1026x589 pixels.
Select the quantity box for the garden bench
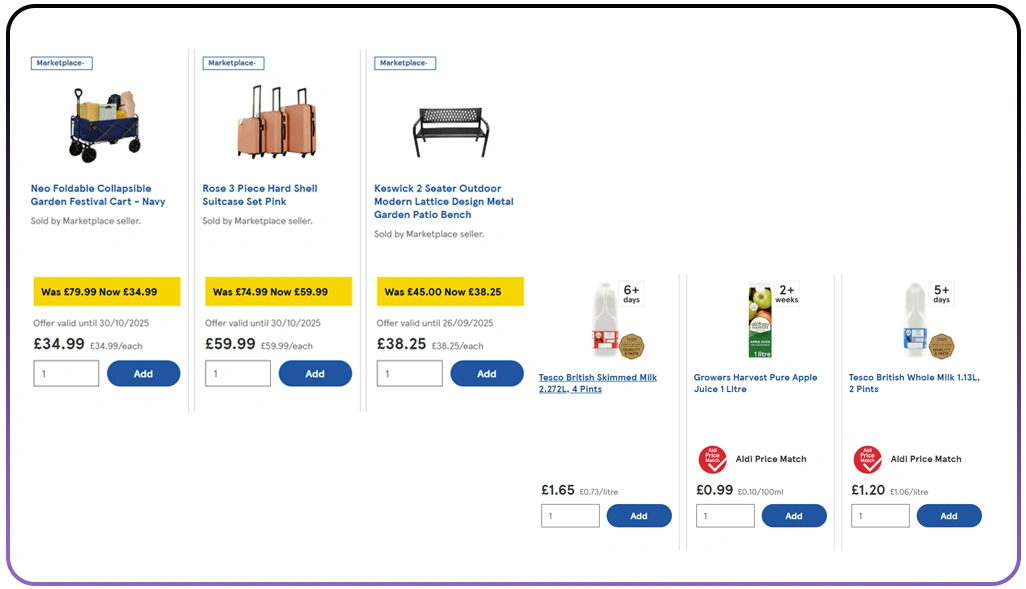pos(409,374)
